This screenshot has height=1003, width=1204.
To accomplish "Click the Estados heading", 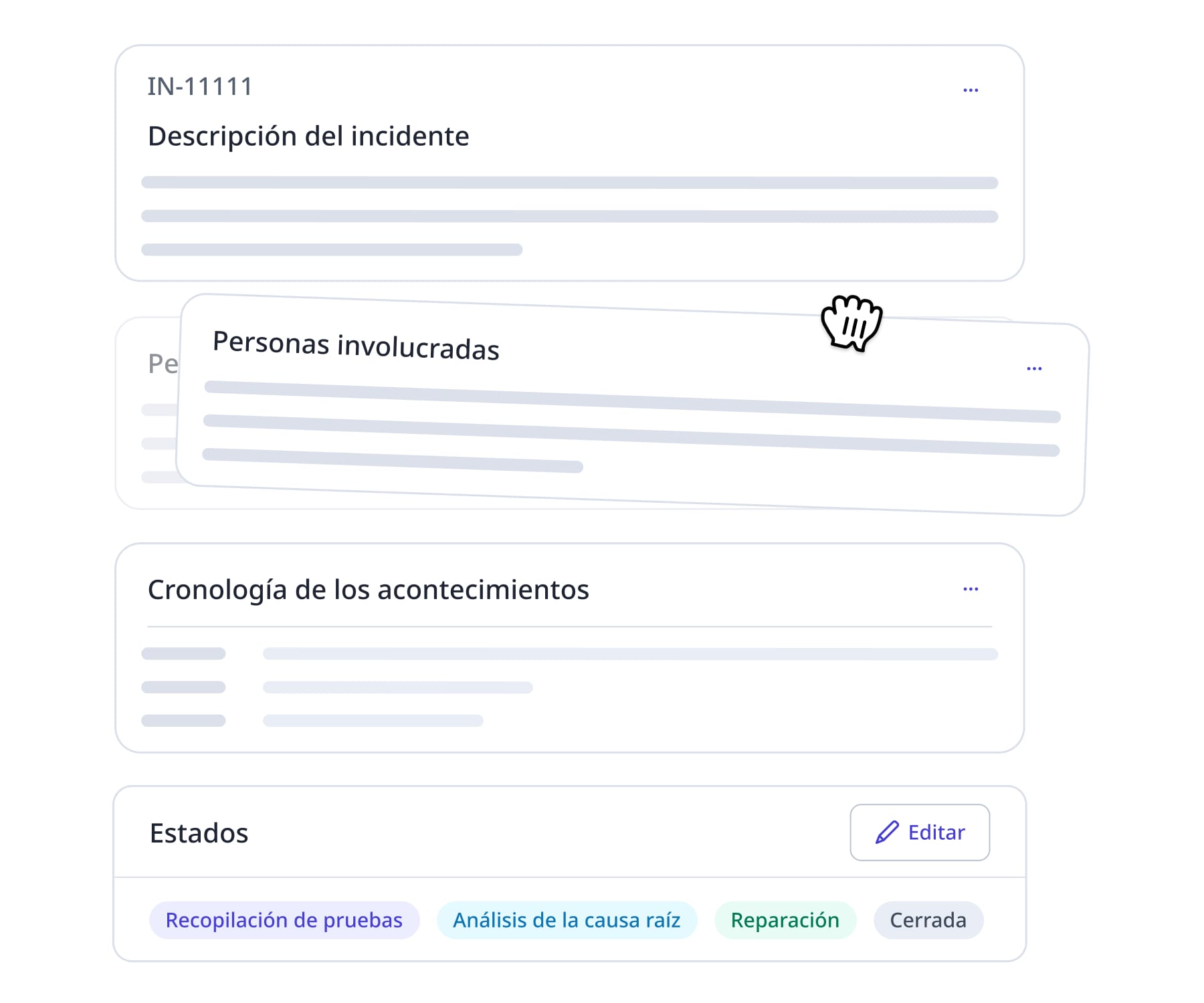I will coord(198,833).
